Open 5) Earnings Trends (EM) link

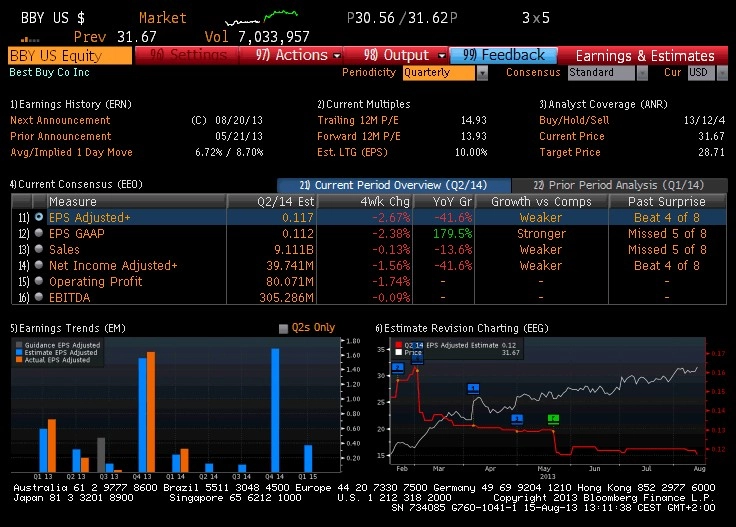coord(68,328)
